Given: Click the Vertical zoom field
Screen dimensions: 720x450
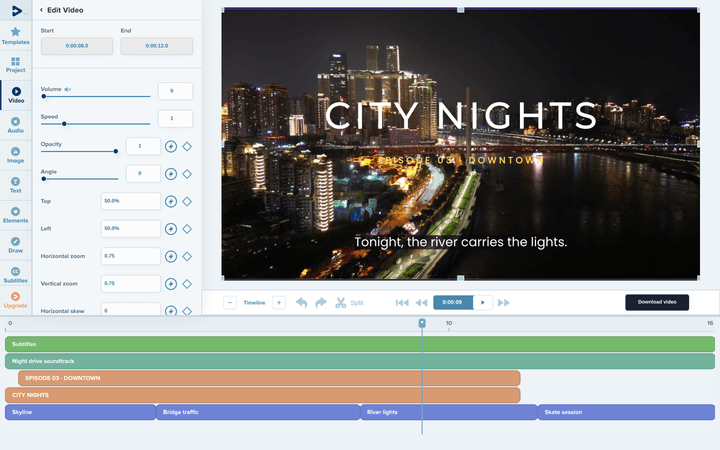Looking at the screenshot, I should point(131,283).
